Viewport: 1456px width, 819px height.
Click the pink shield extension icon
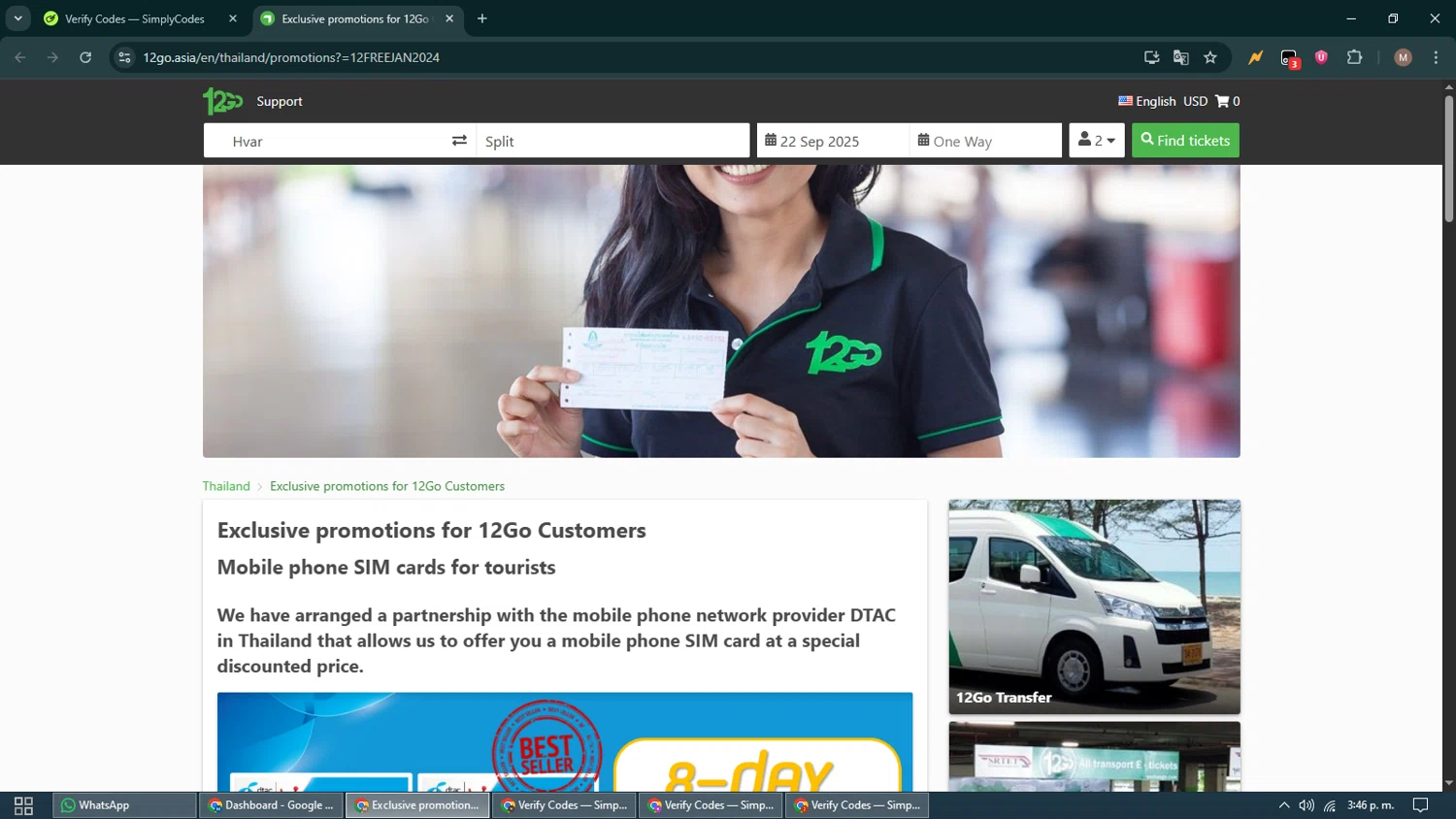[1321, 57]
